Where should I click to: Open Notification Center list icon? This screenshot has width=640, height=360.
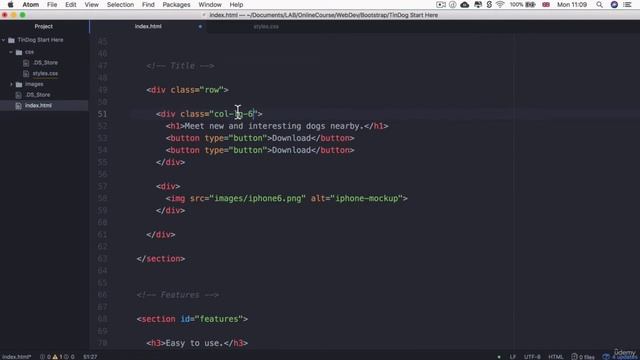[x=628, y=4]
